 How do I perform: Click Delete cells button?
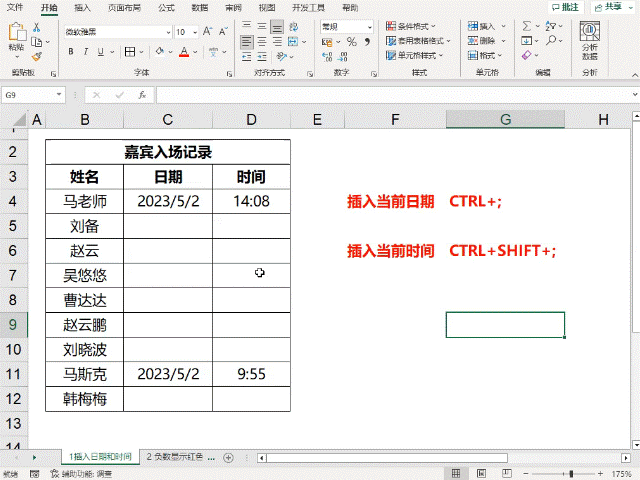pyautogui.click(x=481, y=41)
